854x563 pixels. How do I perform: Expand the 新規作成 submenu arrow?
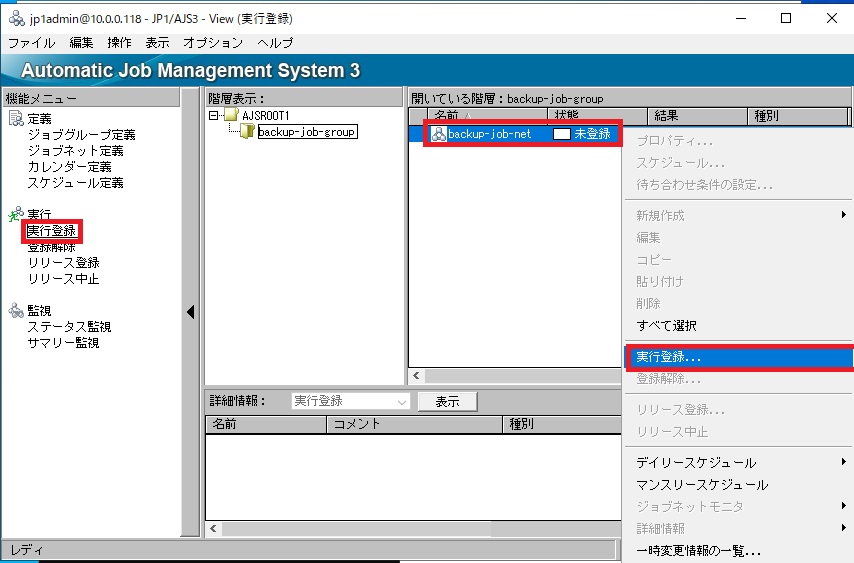(844, 215)
